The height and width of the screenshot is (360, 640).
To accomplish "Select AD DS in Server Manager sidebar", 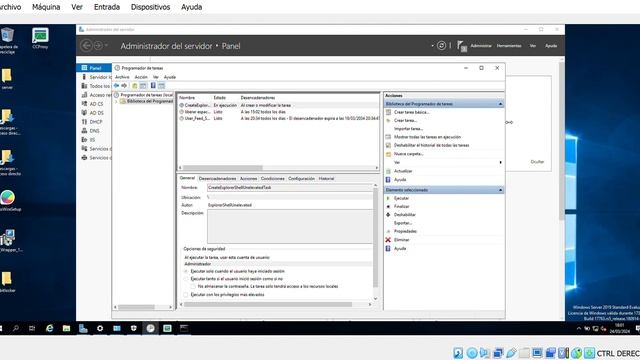I will (x=96, y=113).
